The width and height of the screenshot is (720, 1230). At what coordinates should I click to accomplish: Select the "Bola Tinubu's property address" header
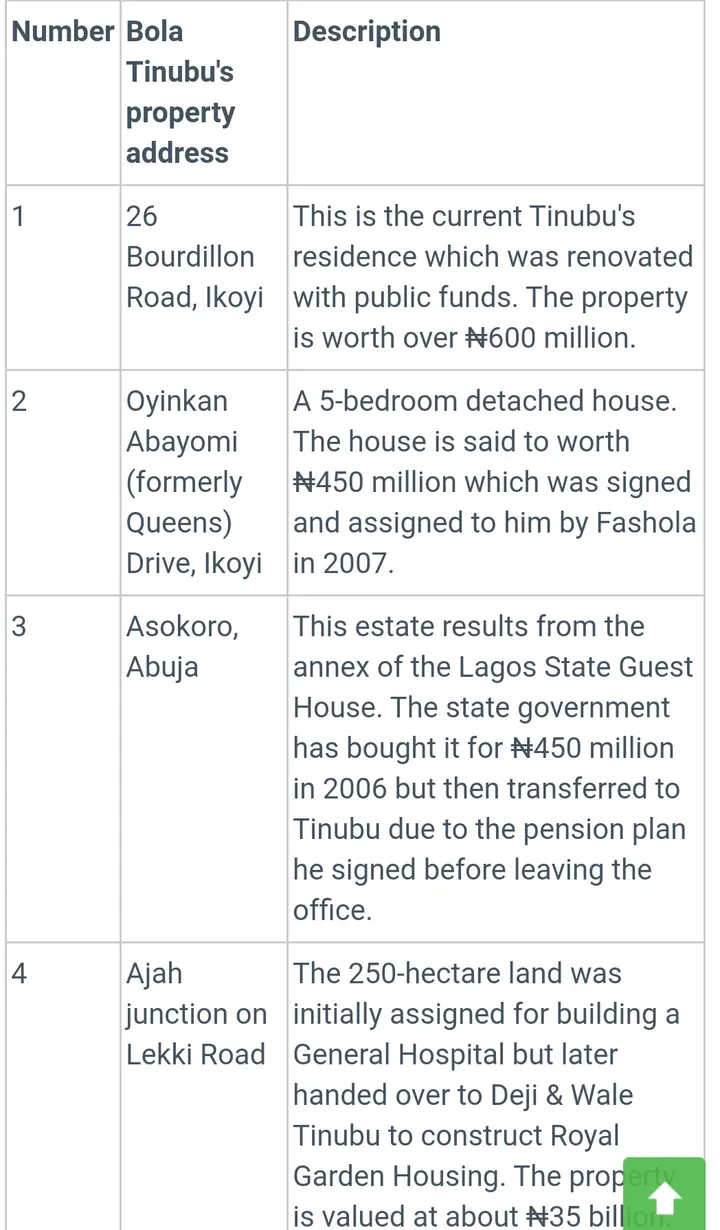[181, 92]
